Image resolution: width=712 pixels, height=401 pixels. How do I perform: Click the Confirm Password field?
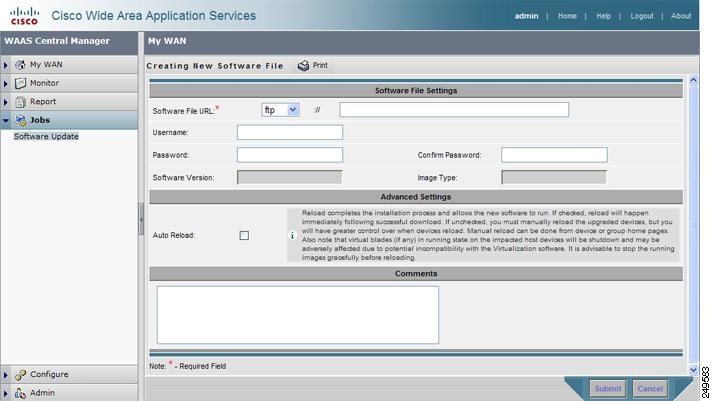pos(554,155)
